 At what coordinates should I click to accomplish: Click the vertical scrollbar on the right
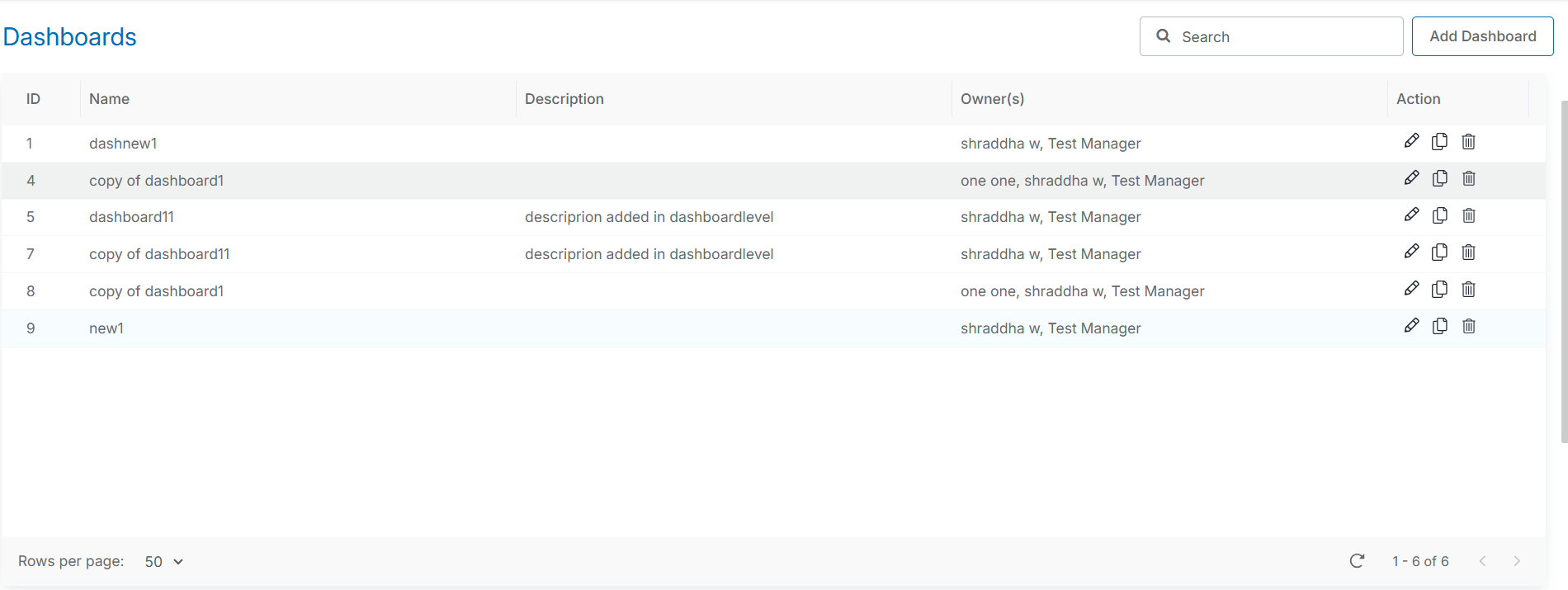pos(1564,272)
